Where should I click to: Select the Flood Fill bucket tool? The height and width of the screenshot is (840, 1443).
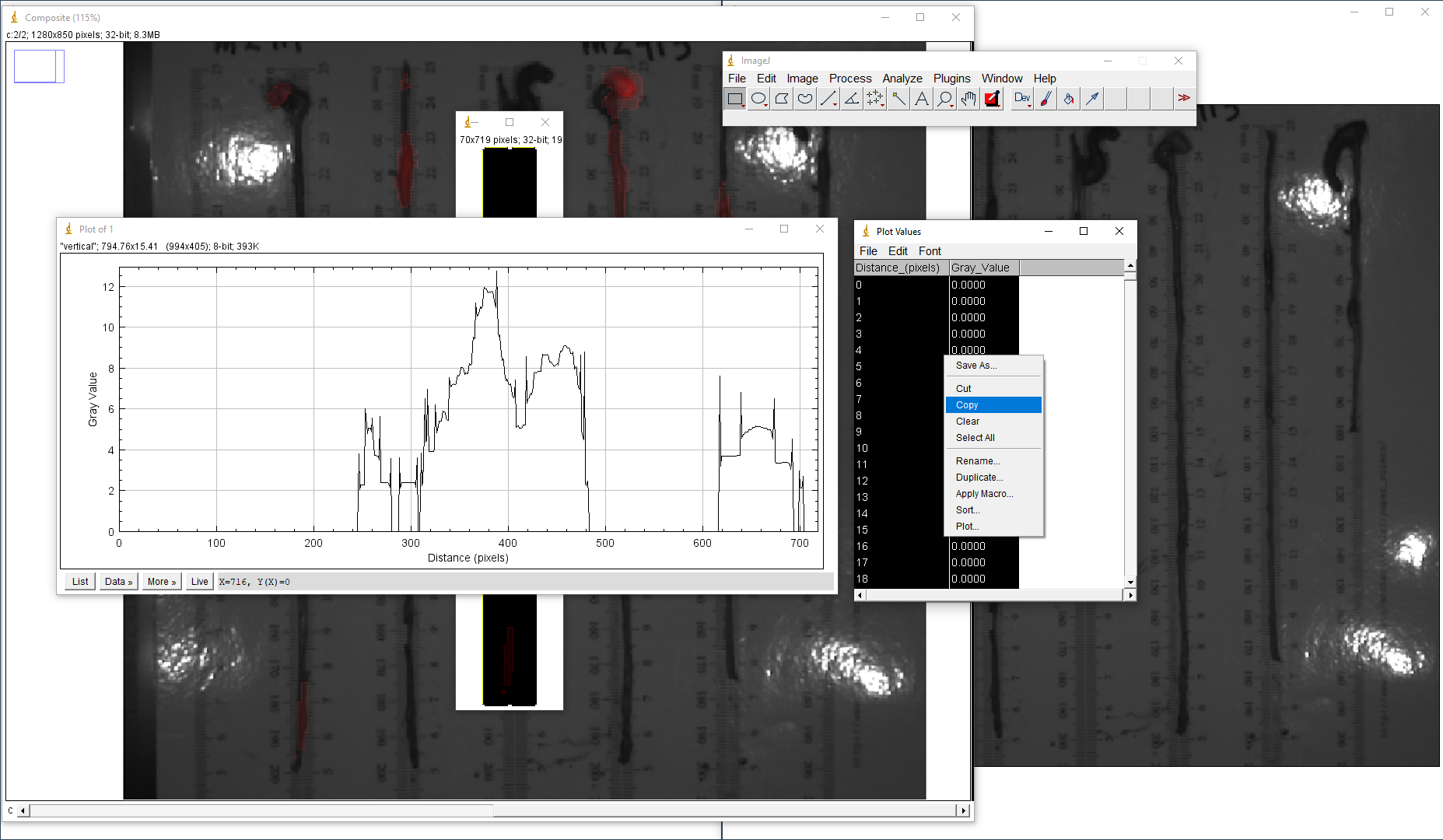click(x=1069, y=99)
